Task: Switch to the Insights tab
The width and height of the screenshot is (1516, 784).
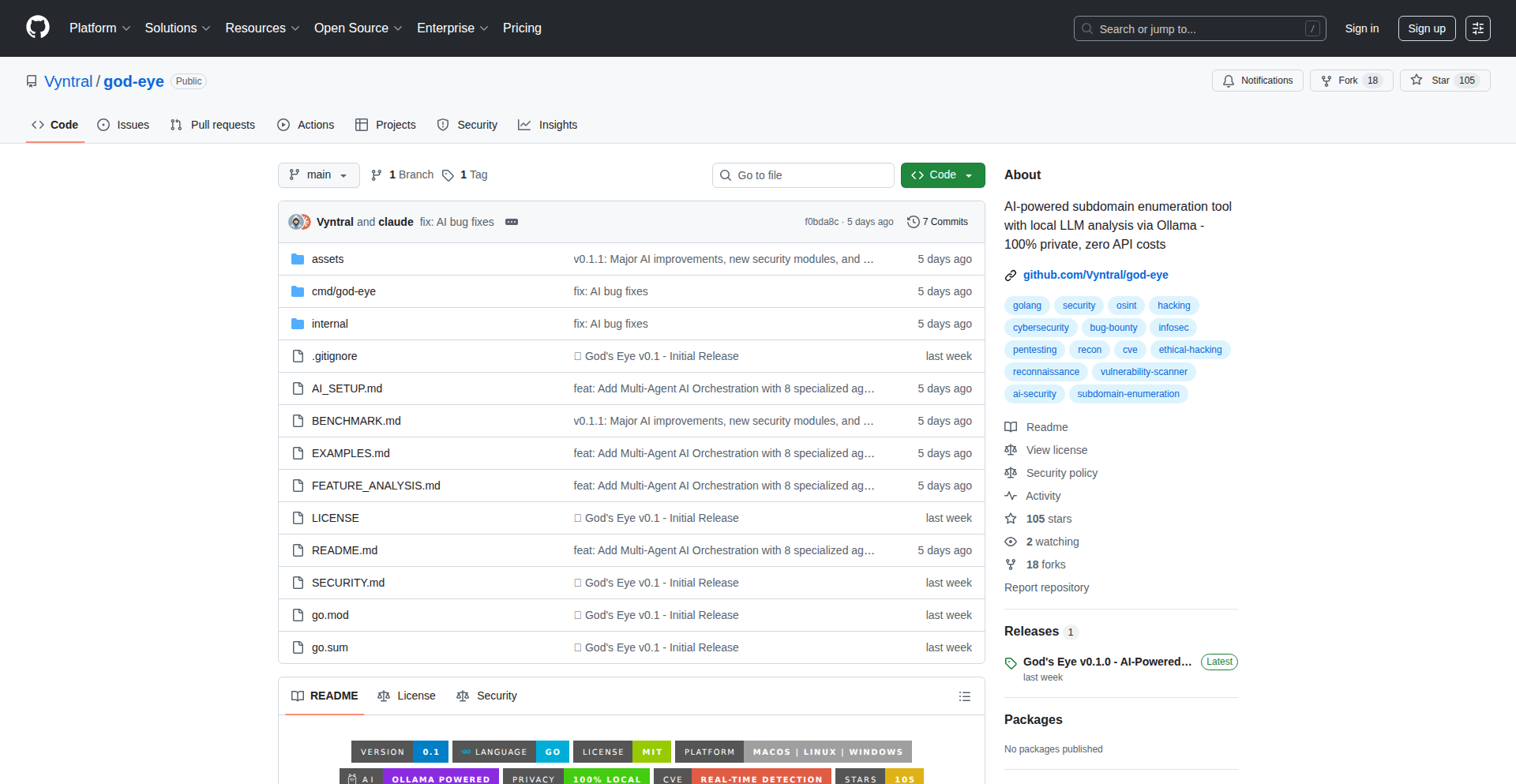Action: pyautogui.click(x=547, y=124)
